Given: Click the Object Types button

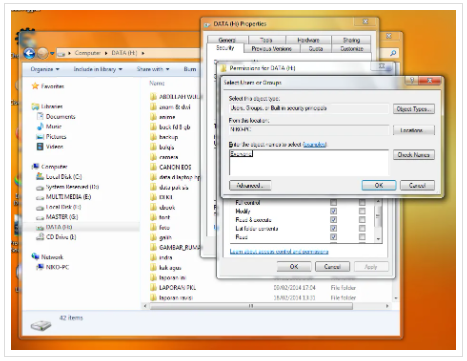Looking at the screenshot, I should pyautogui.click(x=414, y=109).
